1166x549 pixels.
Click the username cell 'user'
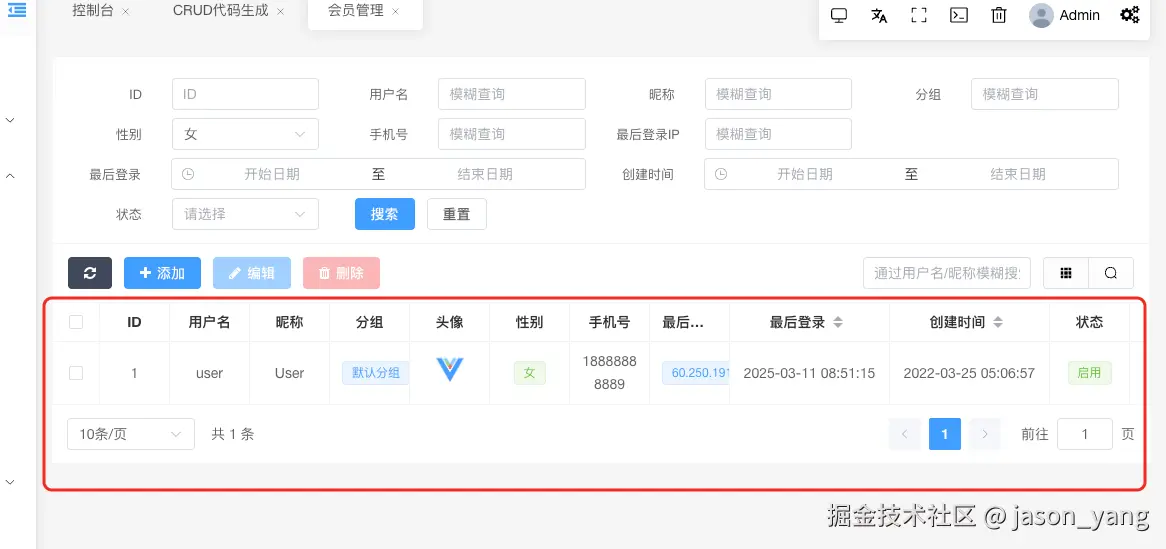pyautogui.click(x=209, y=373)
